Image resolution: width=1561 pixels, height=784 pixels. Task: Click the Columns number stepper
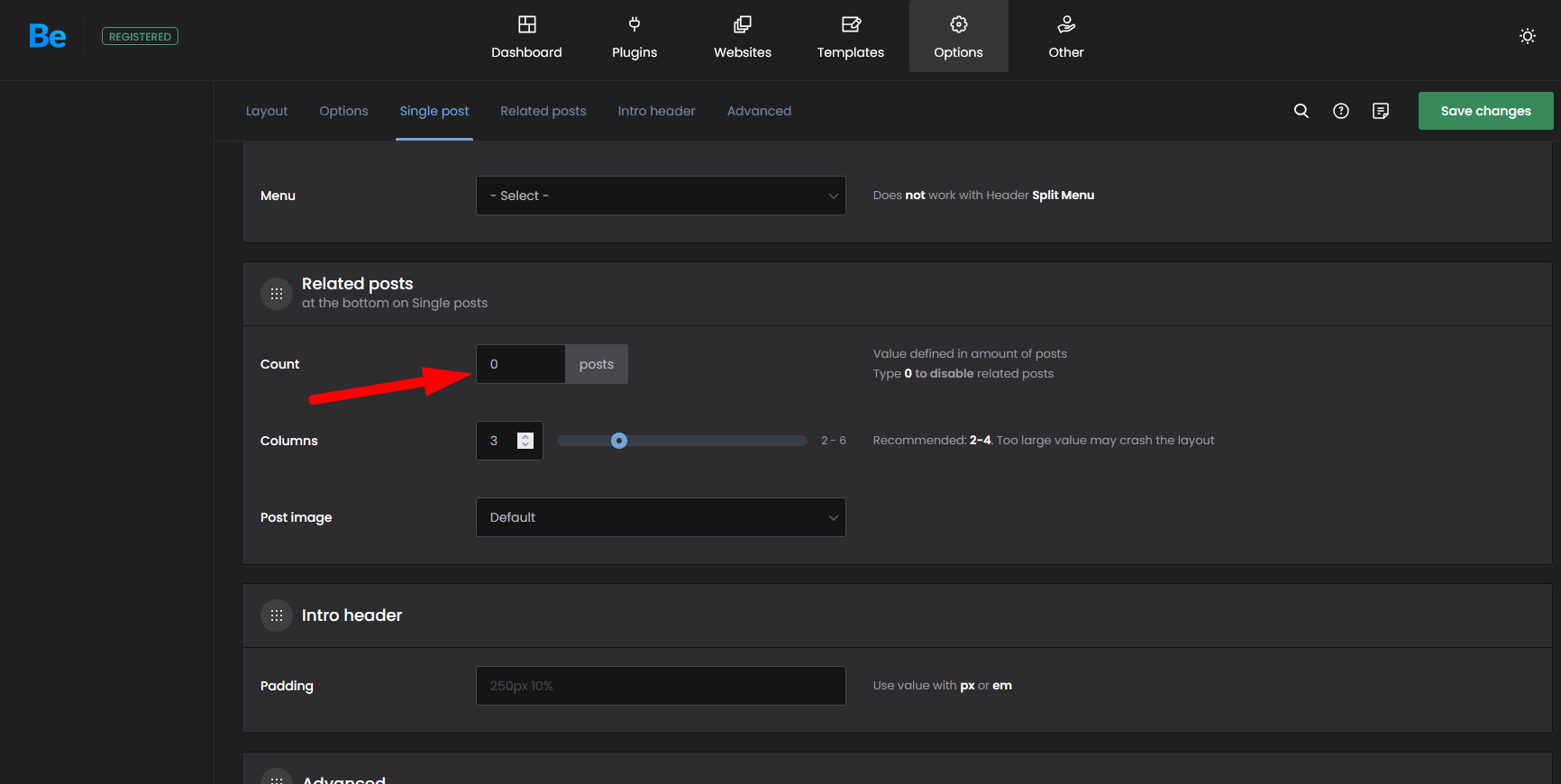click(x=525, y=441)
